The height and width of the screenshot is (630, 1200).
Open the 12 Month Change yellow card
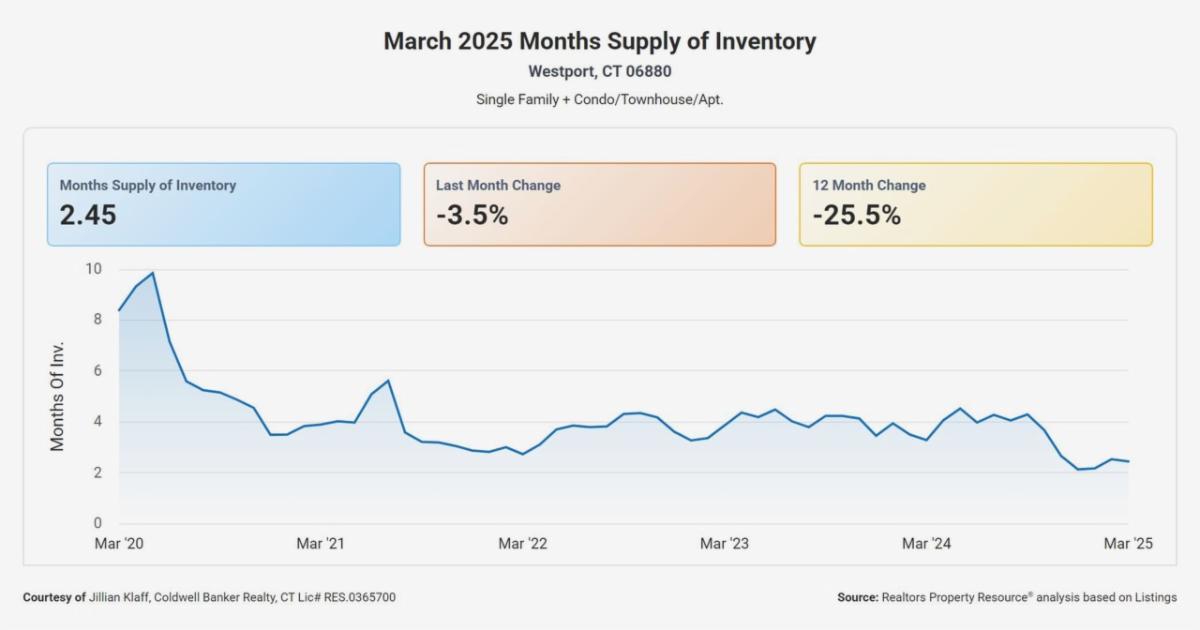[975, 204]
